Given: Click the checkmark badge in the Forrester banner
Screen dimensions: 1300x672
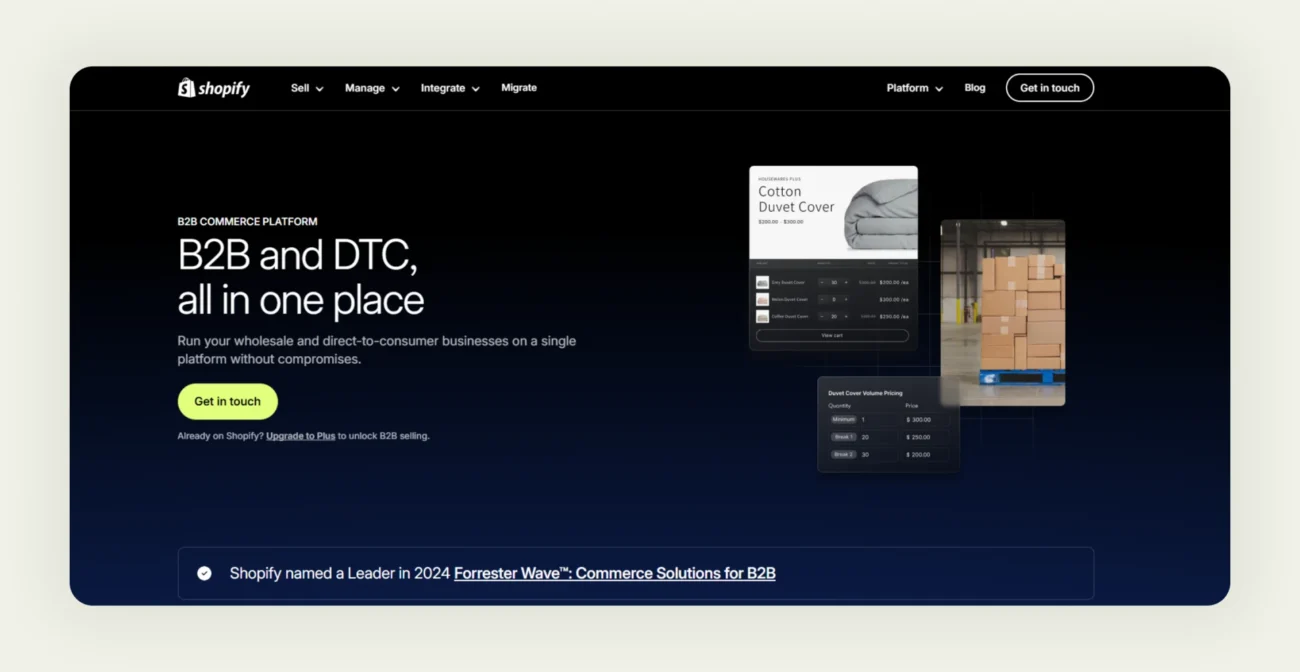Looking at the screenshot, I should 204,573.
